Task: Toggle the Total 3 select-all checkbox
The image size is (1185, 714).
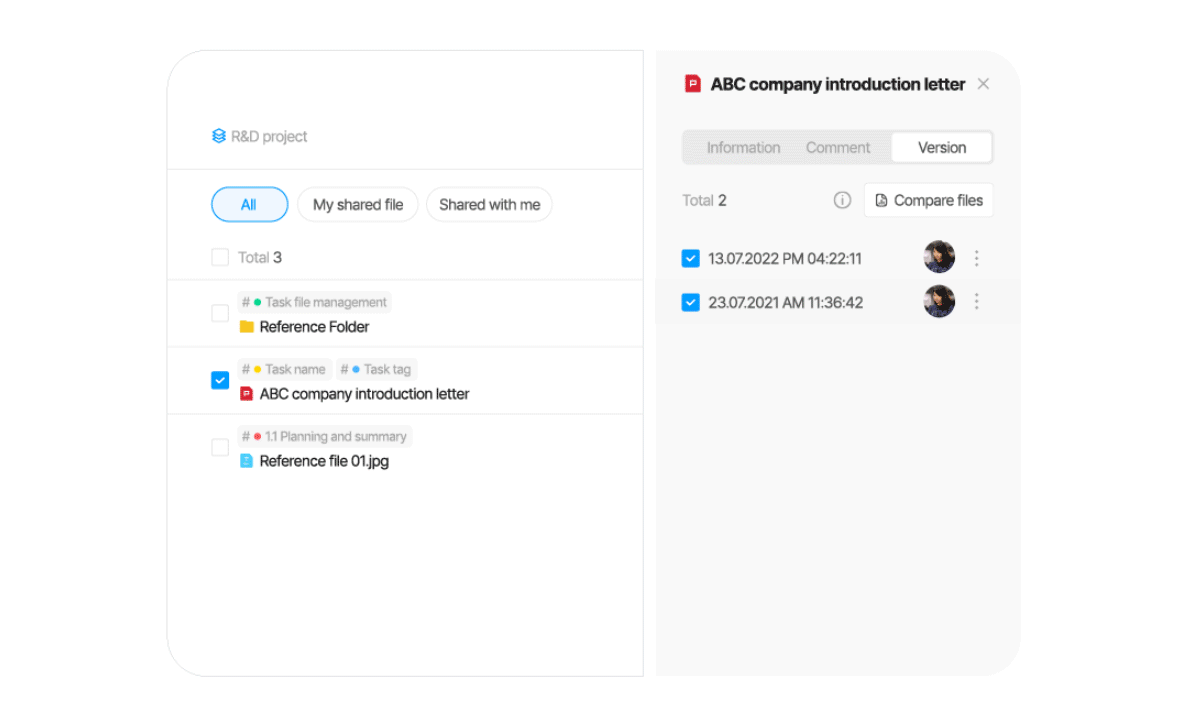Action: [x=220, y=258]
